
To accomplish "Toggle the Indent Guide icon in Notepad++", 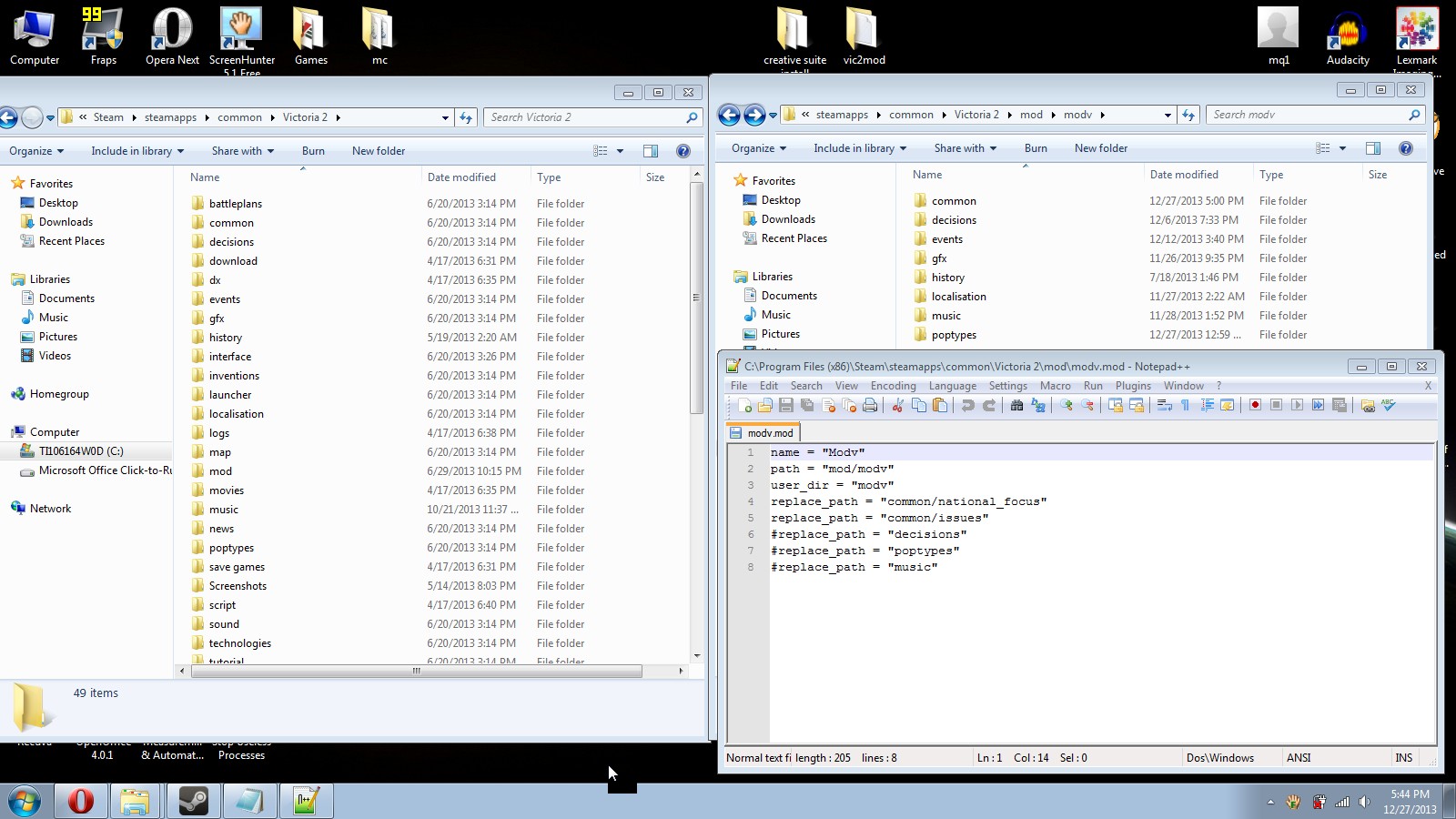I will (1207, 406).
